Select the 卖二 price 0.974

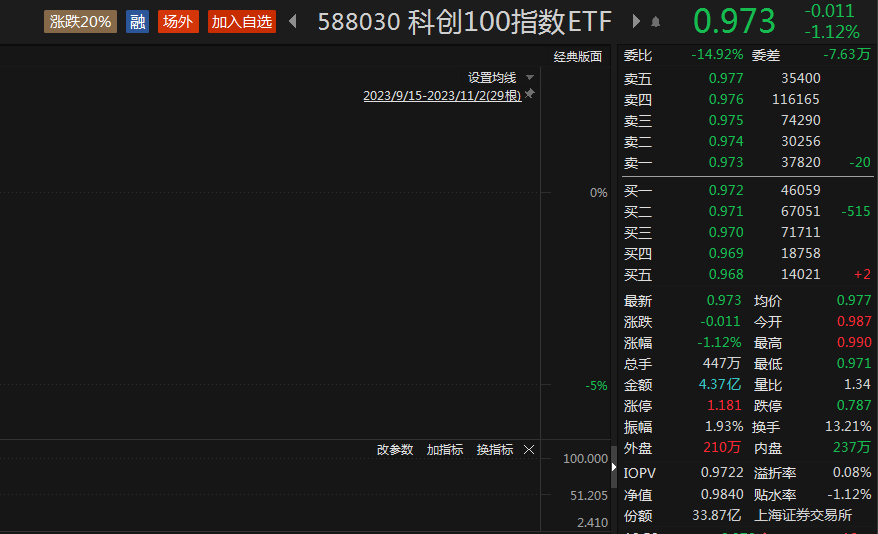[x=726, y=142]
